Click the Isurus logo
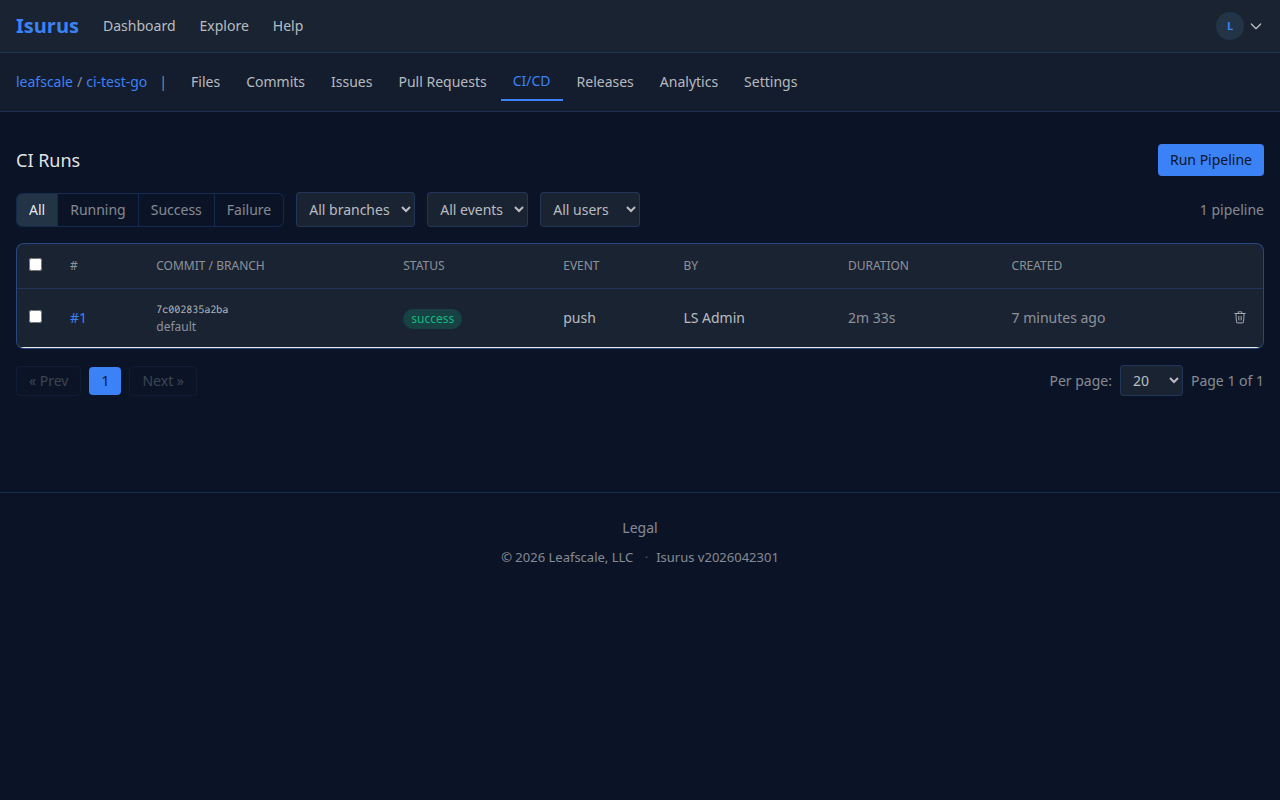Screen dimensions: 1280x800 47,26
